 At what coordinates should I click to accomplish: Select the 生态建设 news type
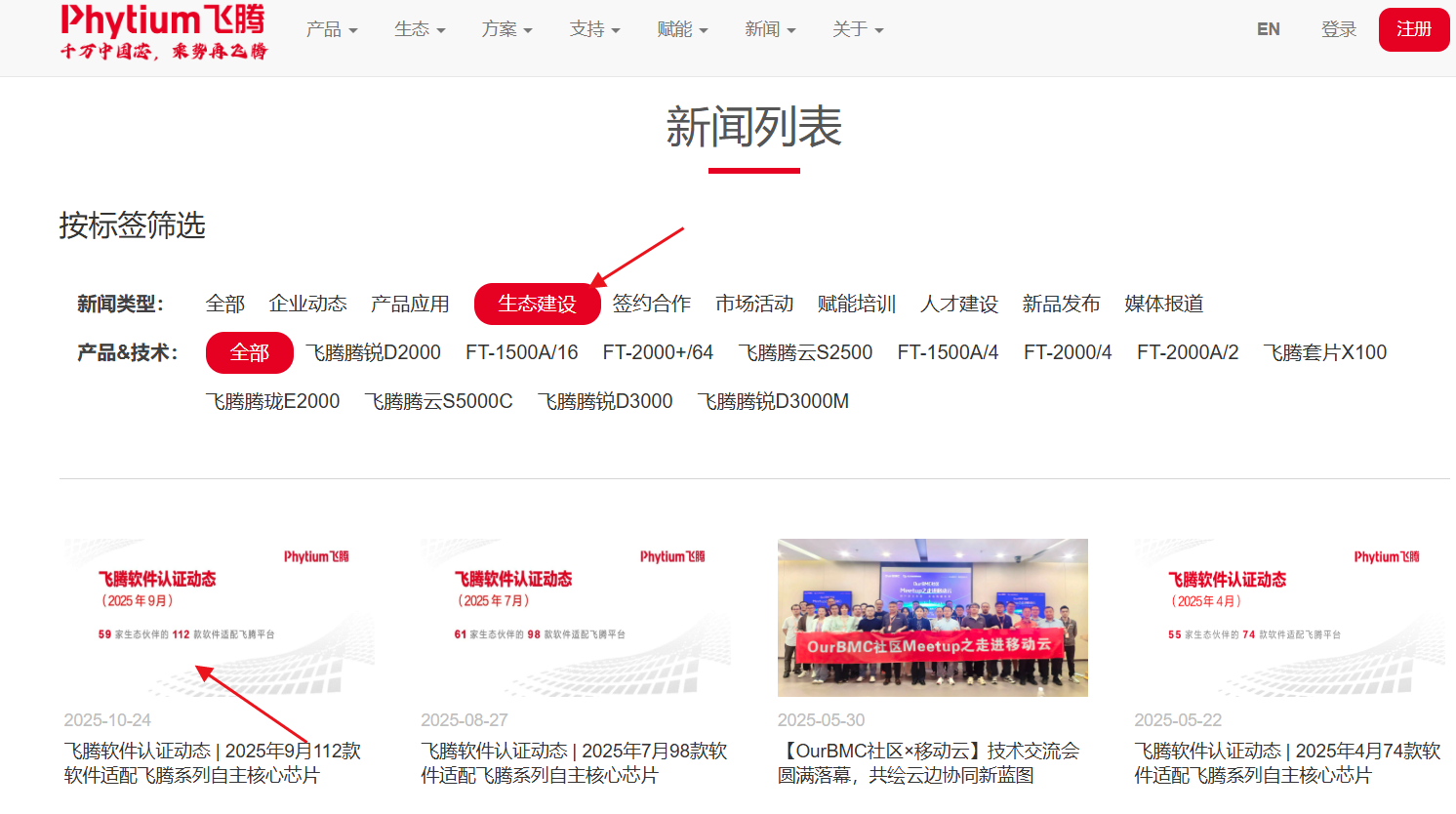pos(537,304)
